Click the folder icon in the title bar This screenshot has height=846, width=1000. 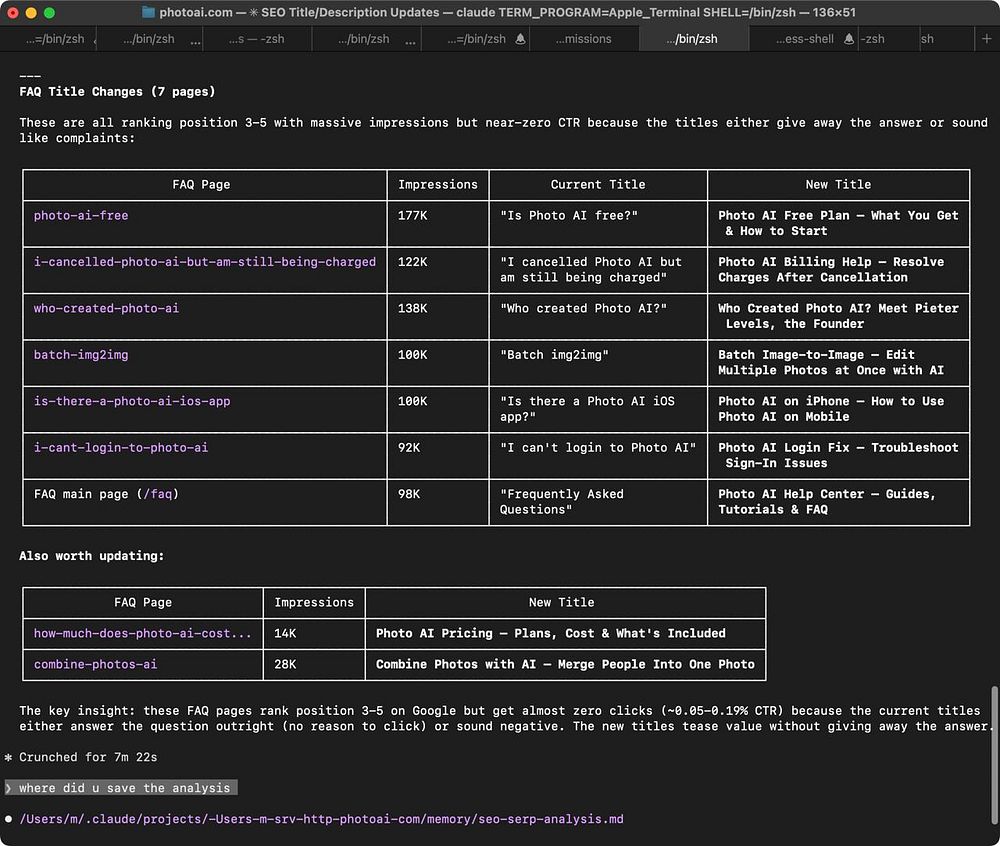tap(149, 13)
